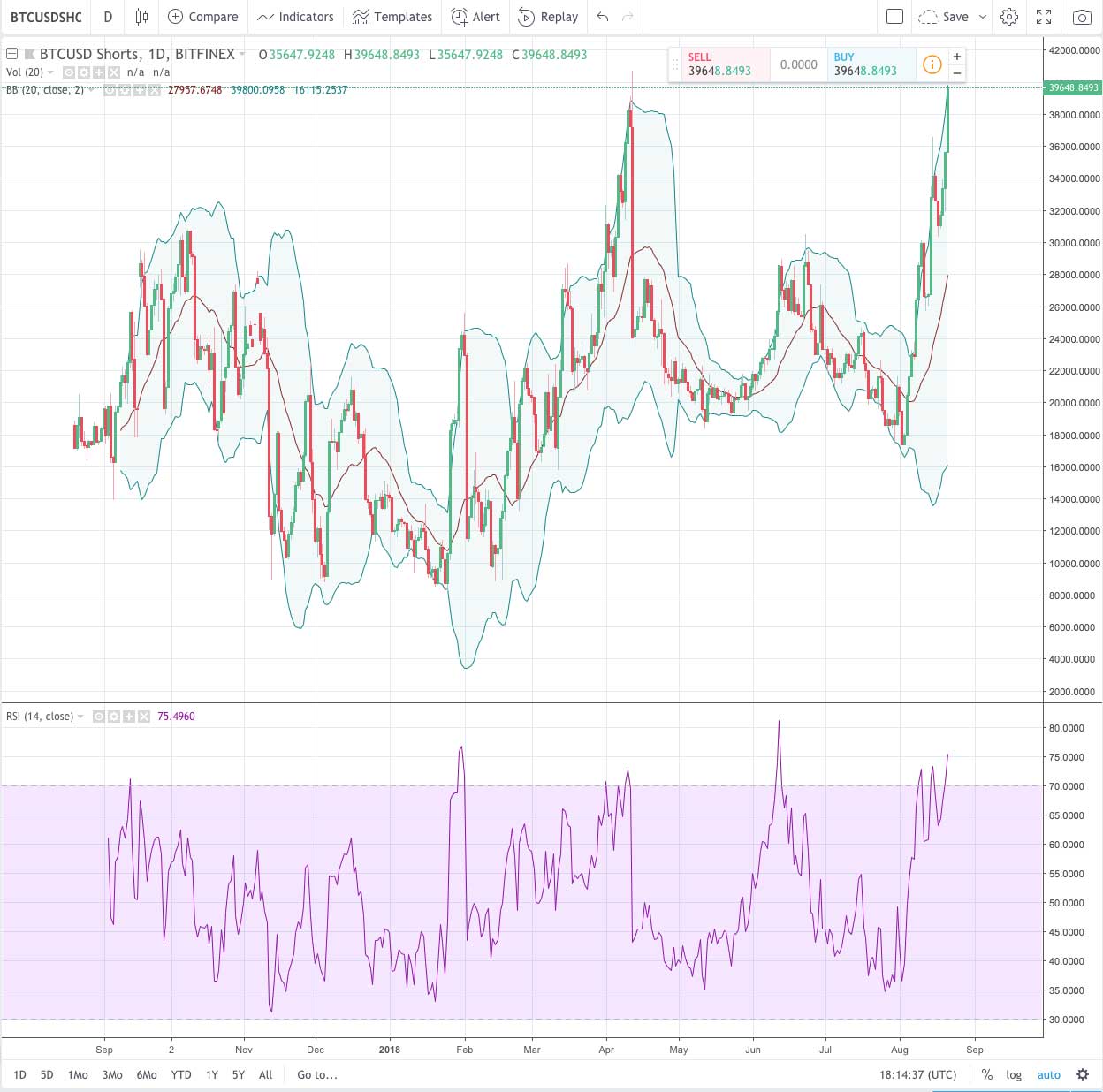Create an alert using the Alert icon
The width and height of the screenshot is (1103, 1092).
click(475, 16)
